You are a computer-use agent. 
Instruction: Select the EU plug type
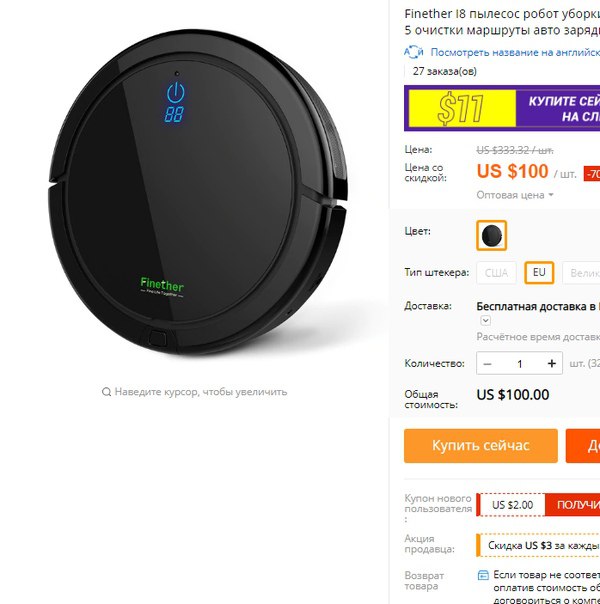click(539, 273)
